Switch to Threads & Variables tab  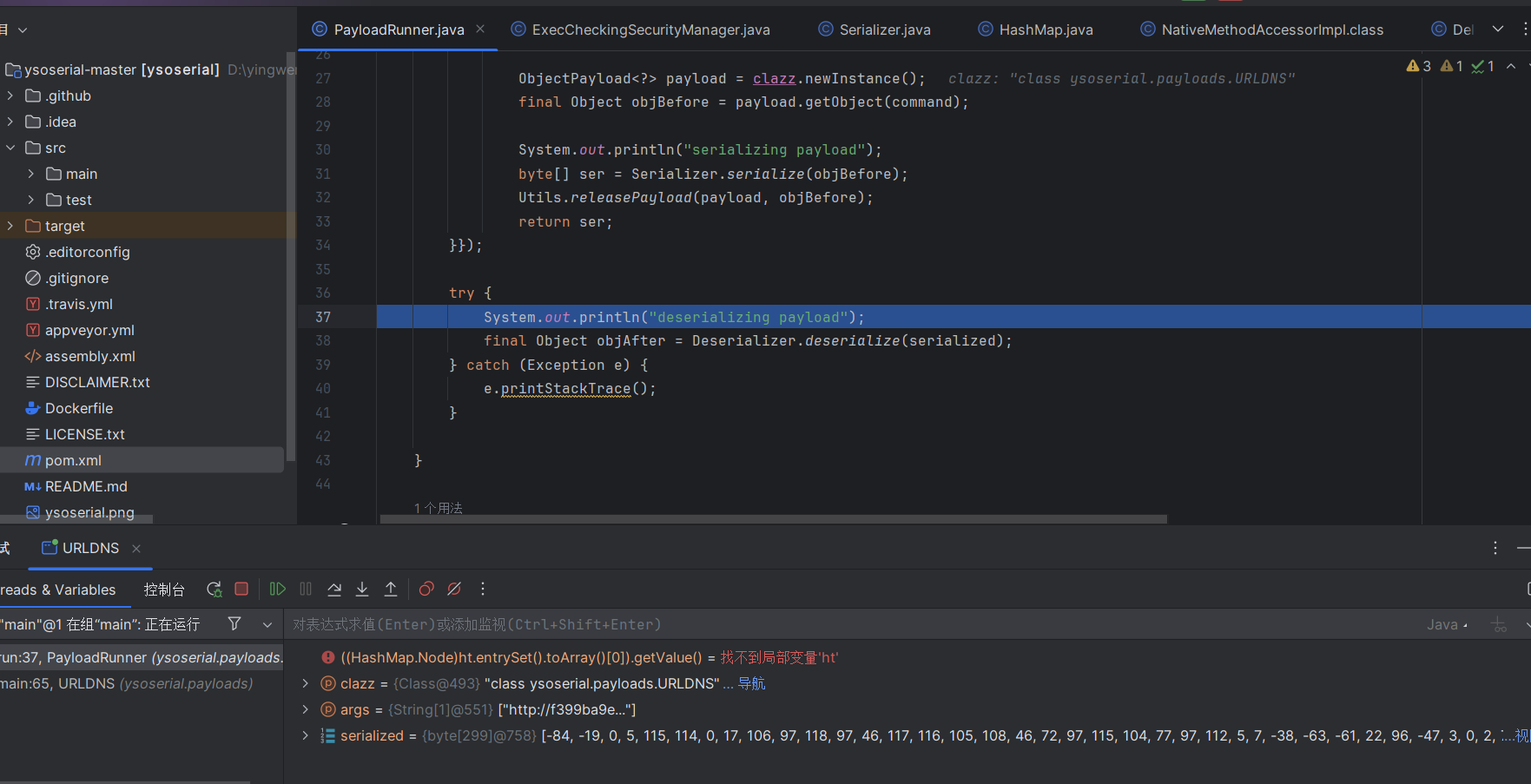coord(58,590)
